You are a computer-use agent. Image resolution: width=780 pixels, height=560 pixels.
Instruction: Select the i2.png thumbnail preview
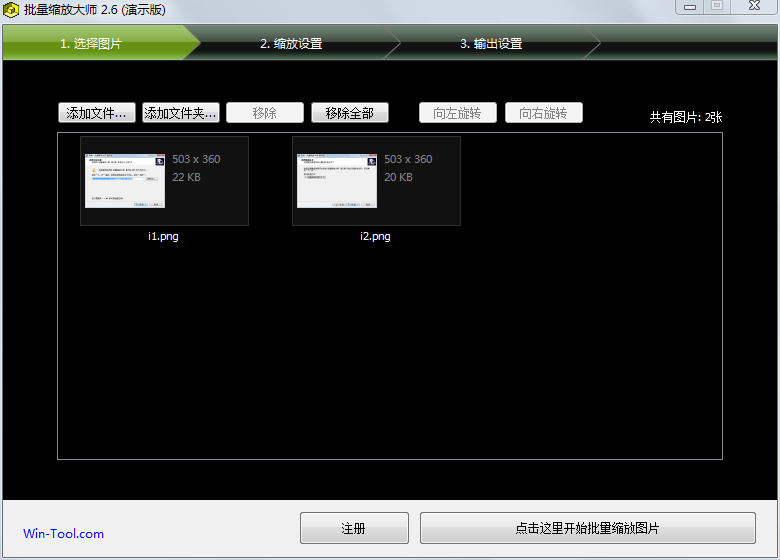[337, 181]
